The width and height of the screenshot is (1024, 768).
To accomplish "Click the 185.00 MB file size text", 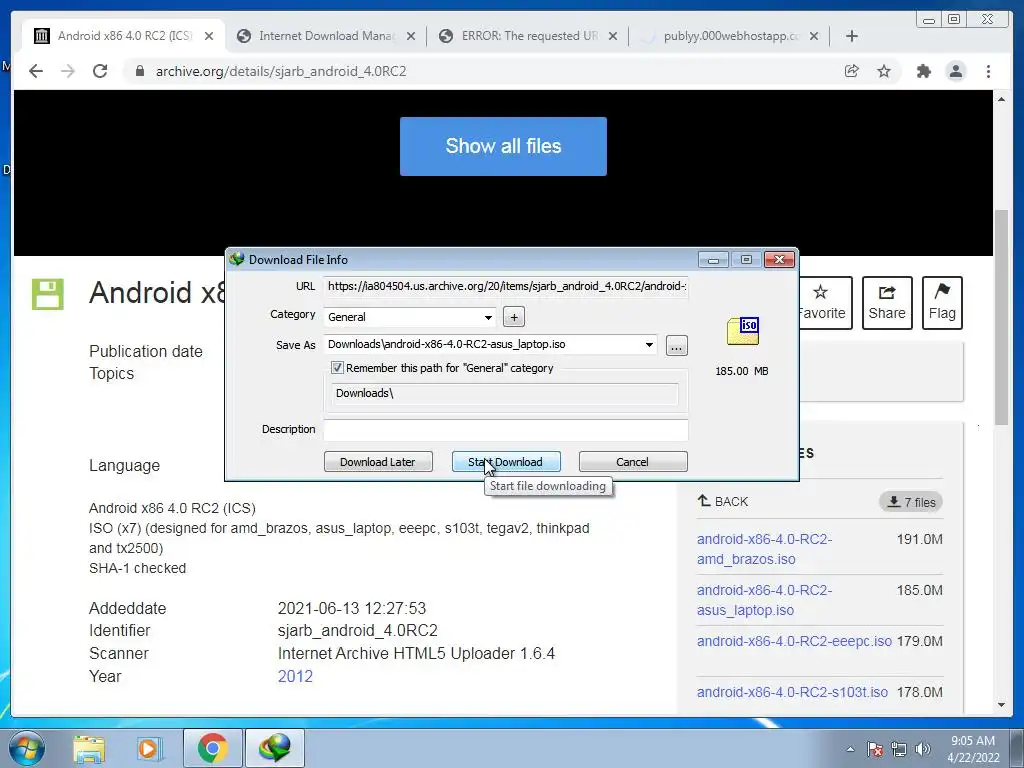I will 742,371.
